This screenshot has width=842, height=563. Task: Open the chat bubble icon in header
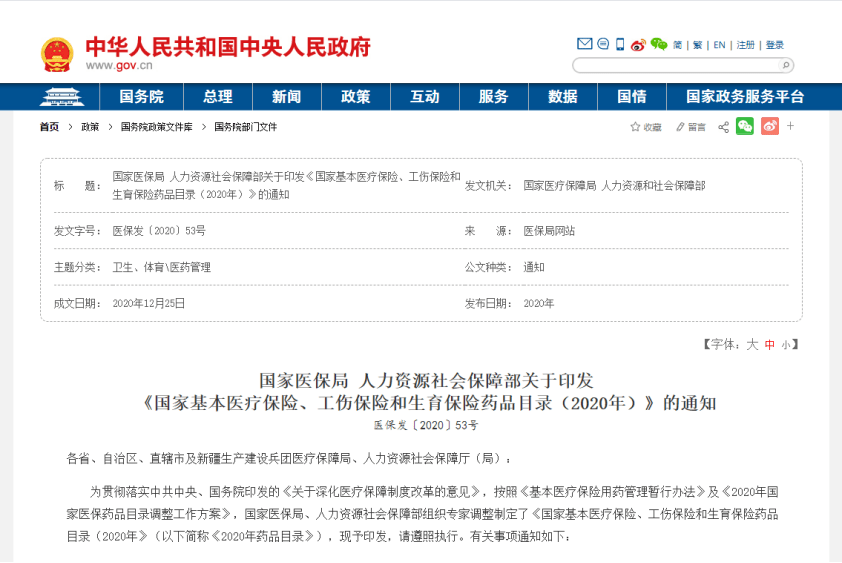pyautogui.click(x=603, y=44)
